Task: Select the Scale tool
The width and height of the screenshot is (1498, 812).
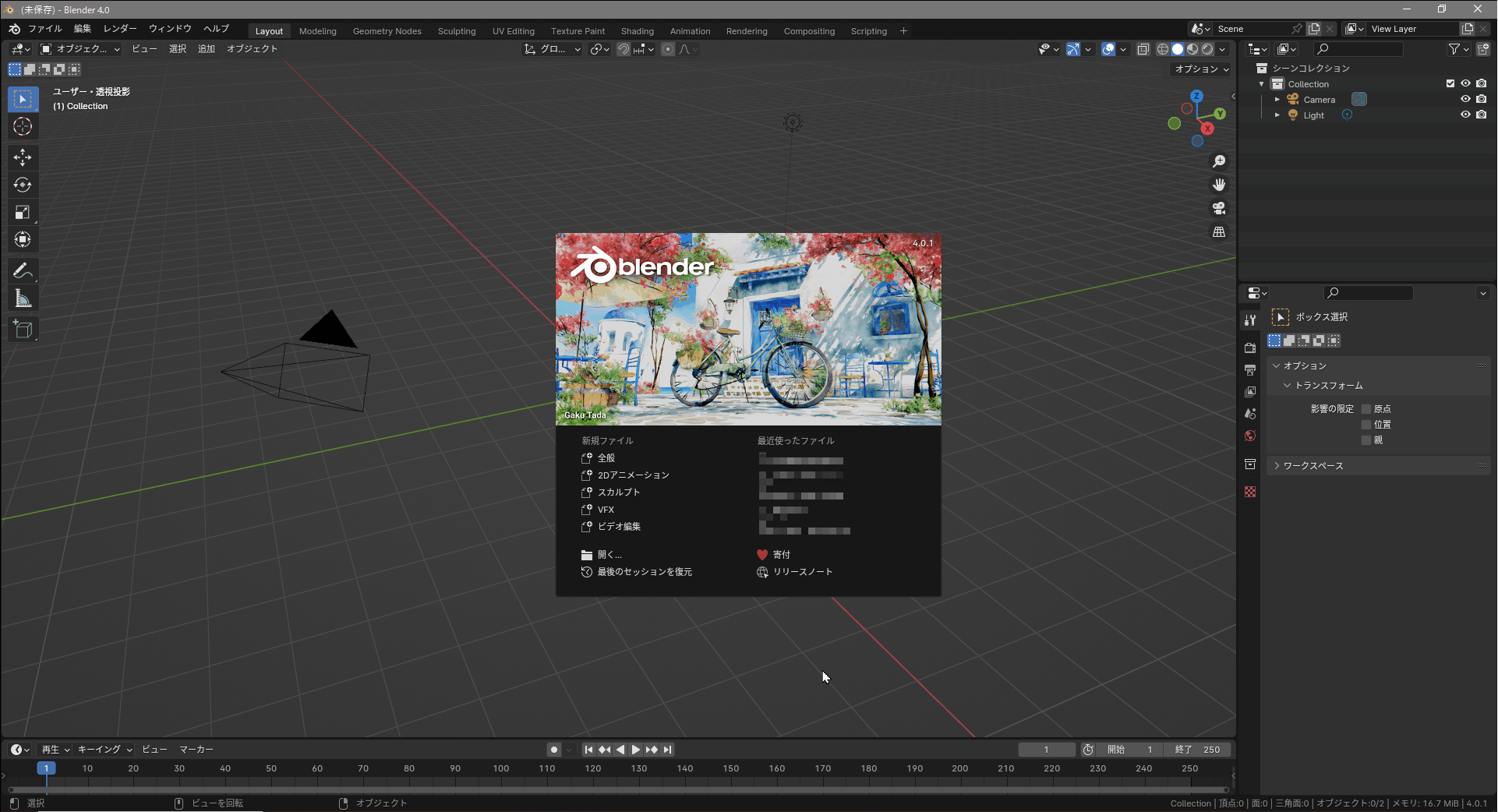Action: [x=23, y=212]
